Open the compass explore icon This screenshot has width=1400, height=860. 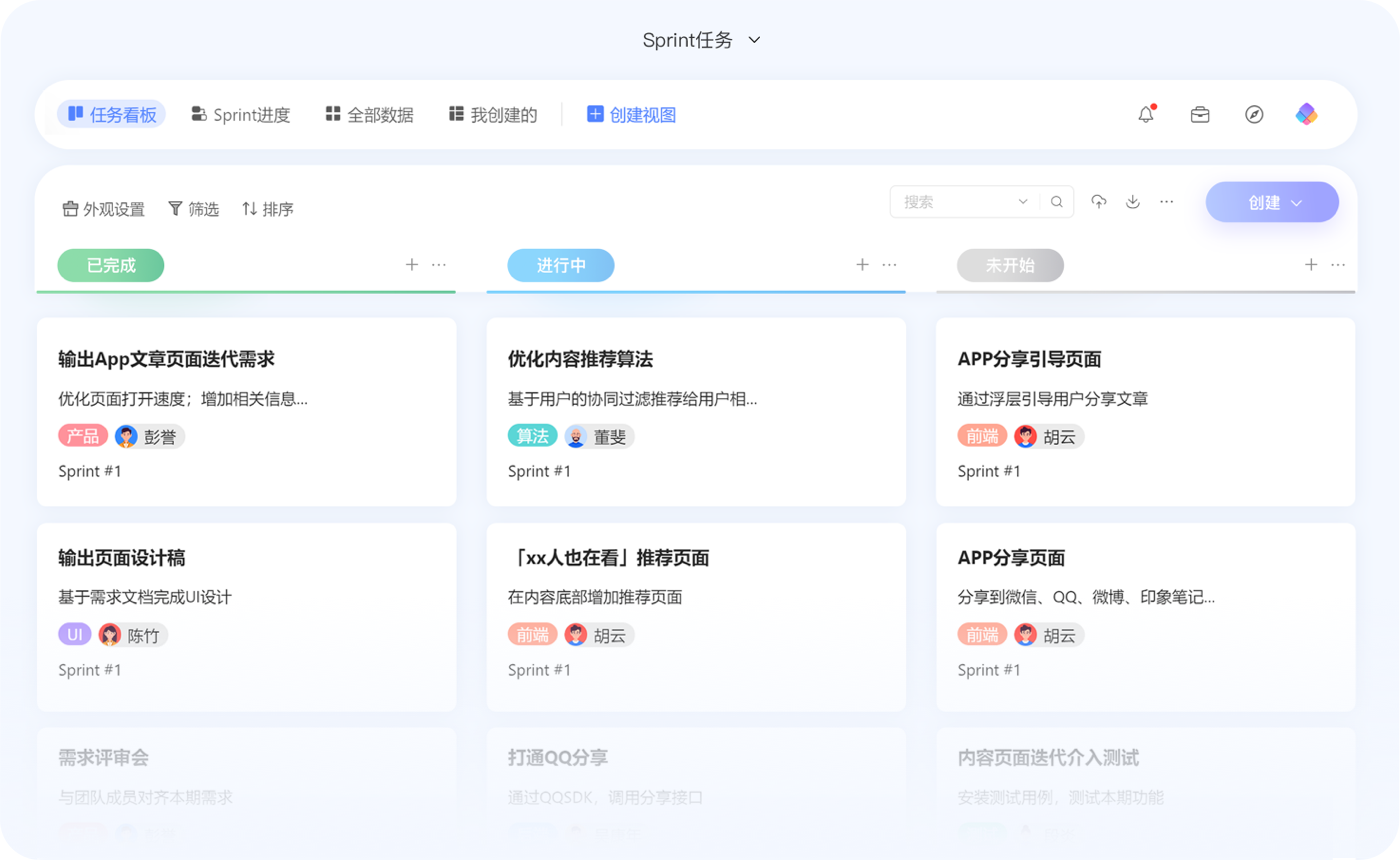click(x=1254, y=115)
